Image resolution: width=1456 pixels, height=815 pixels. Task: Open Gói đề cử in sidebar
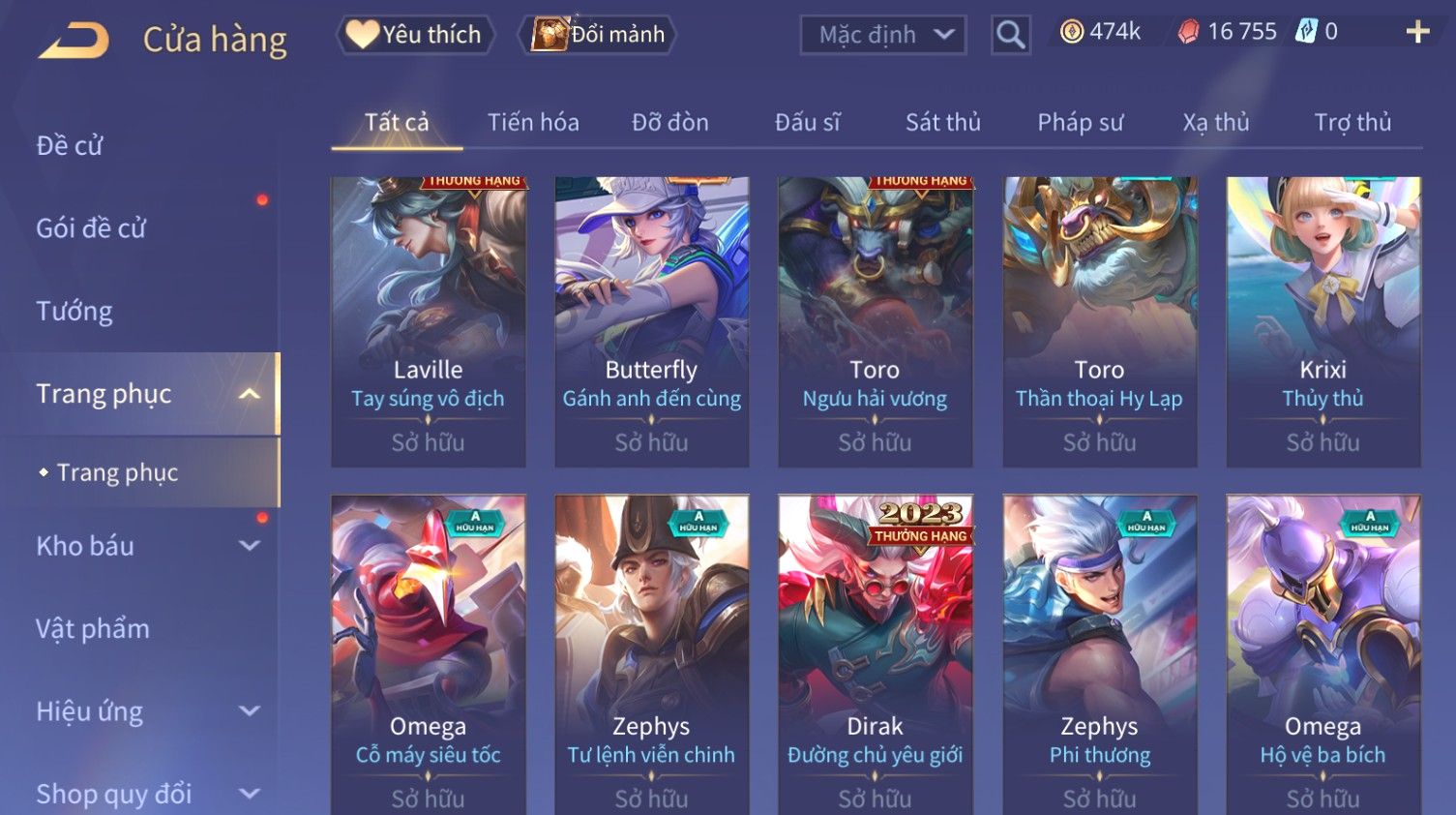coord(91,228)
